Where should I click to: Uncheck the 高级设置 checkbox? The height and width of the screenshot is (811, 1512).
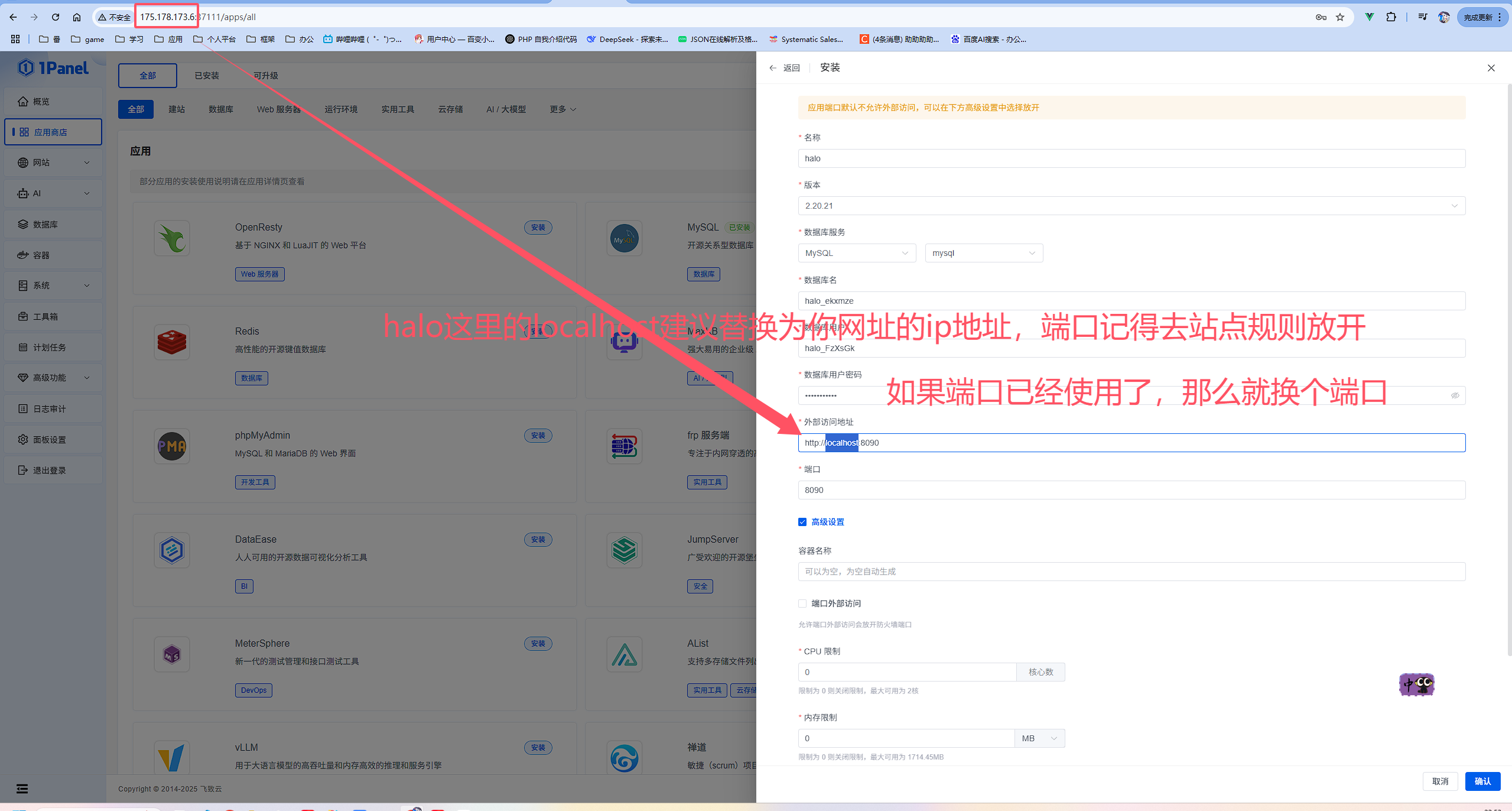click(802, 522)
